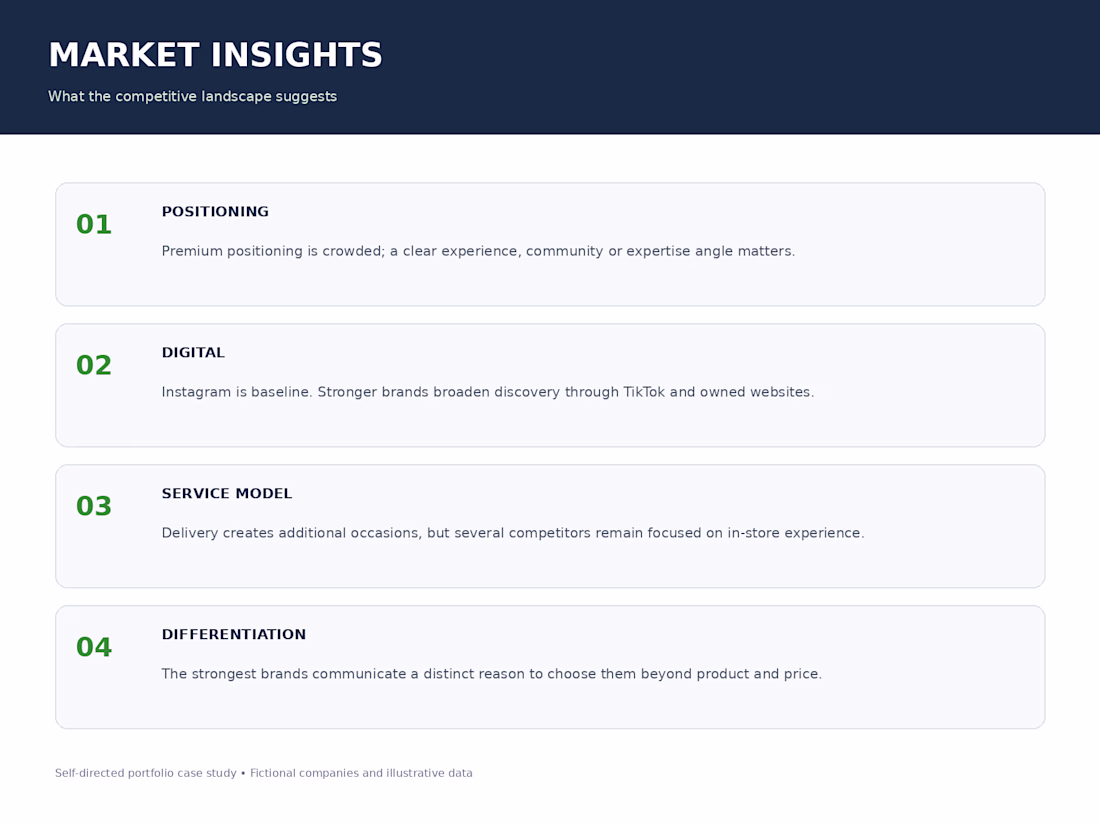Select the DIGITAL heading
The width and height of the screenshot is (1100, 825).
(193, 353)
